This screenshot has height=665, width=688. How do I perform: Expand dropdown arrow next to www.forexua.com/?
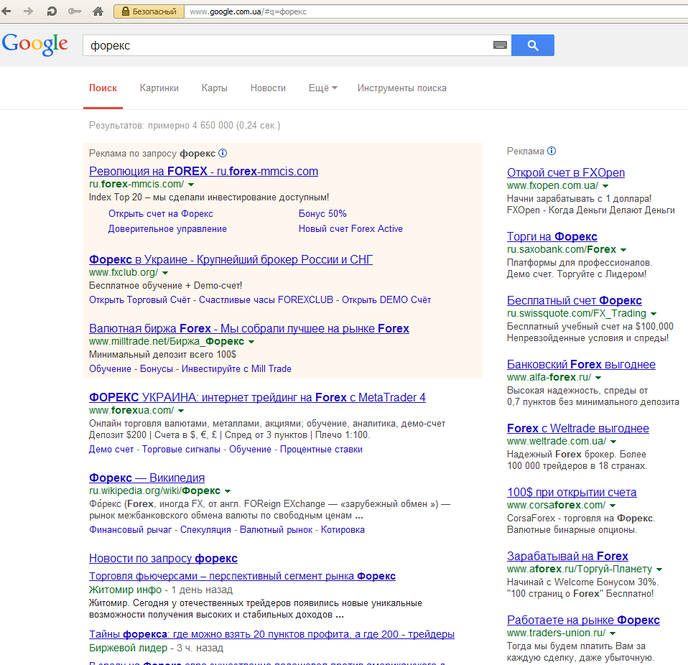tap(181, 411)
